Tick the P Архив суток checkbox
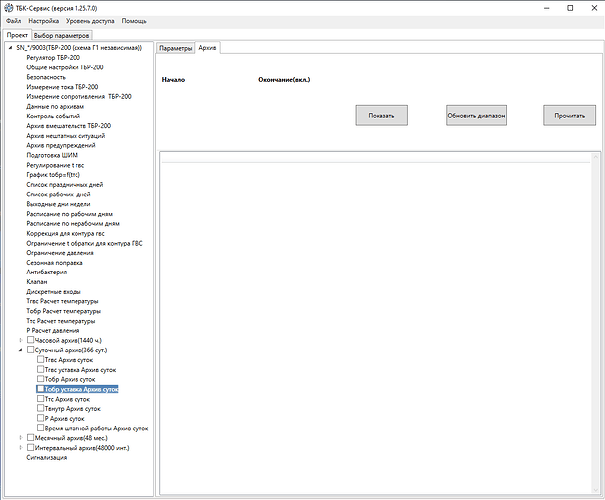605x500 pixels. click(x=41, y=418)
